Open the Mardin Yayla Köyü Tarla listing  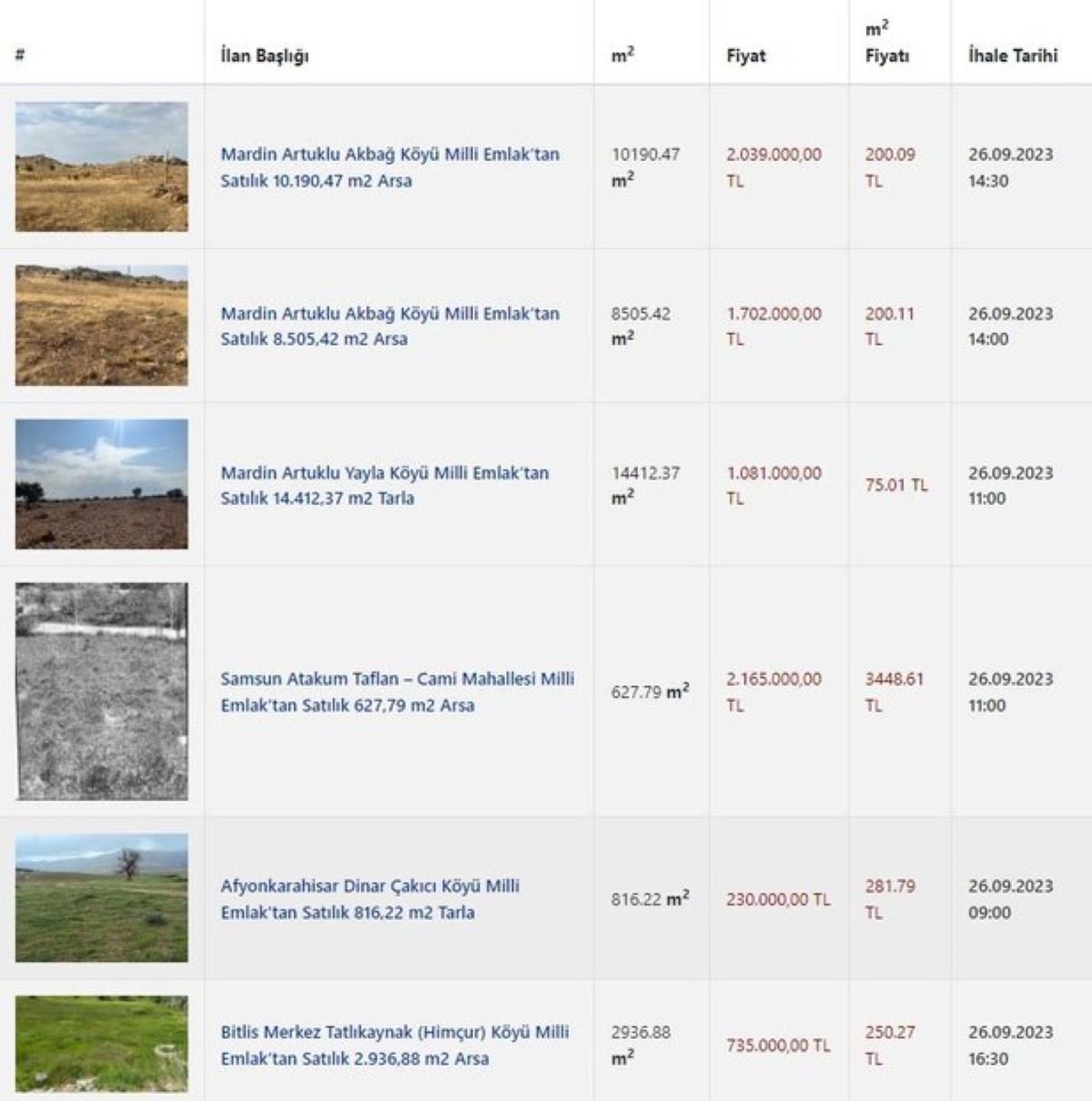click(x=384, y=485)
